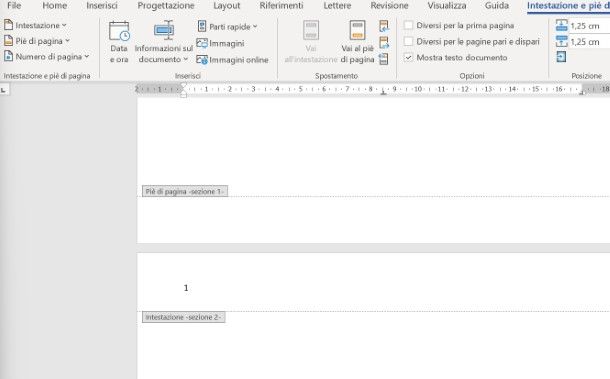This screenshot has width=610, height=379.
Task: Go to footer with Vai al piè di pagina
Action: (358, 42)
